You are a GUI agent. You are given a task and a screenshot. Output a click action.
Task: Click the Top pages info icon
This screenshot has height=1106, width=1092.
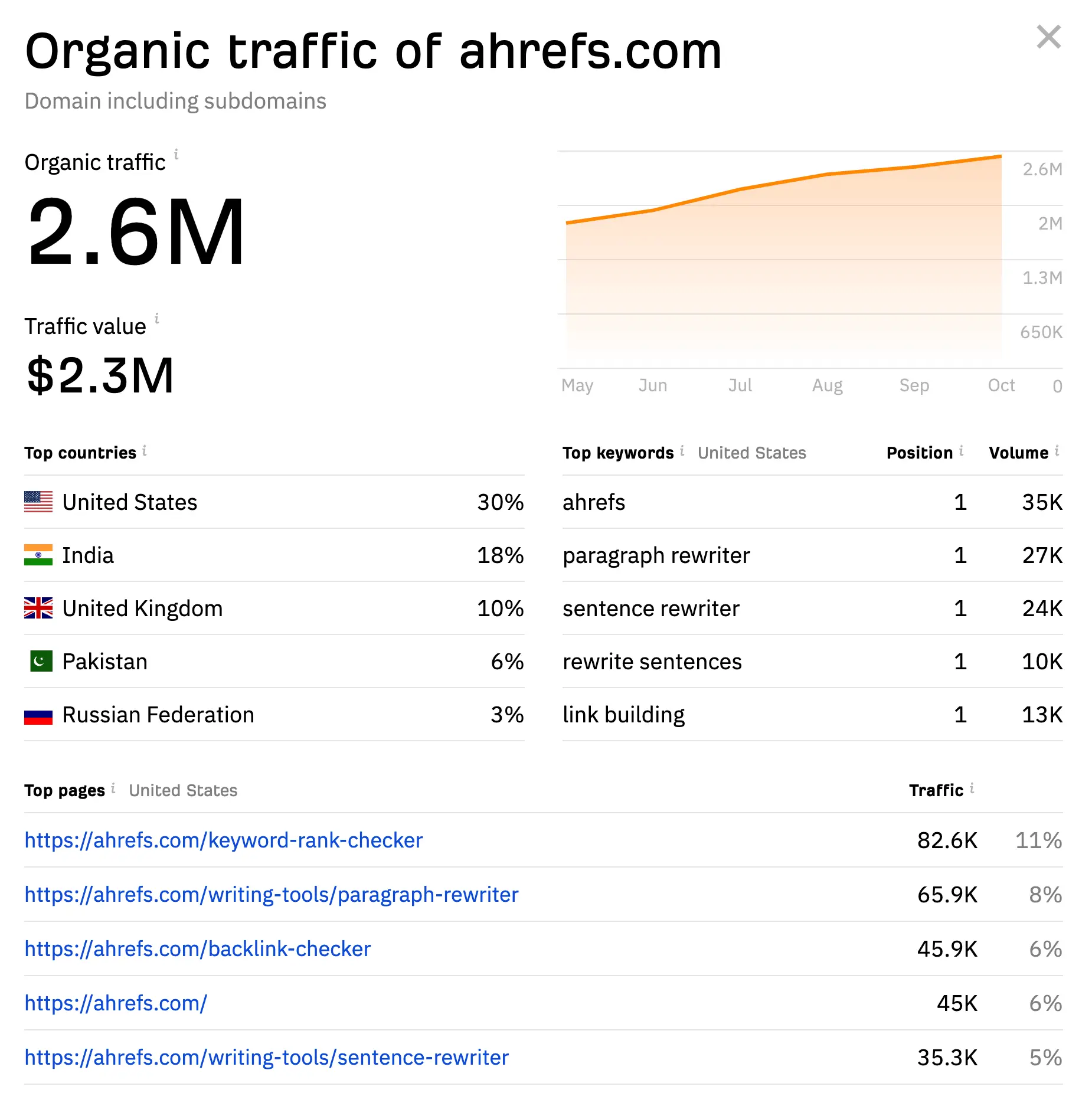[x=113, y=788]
